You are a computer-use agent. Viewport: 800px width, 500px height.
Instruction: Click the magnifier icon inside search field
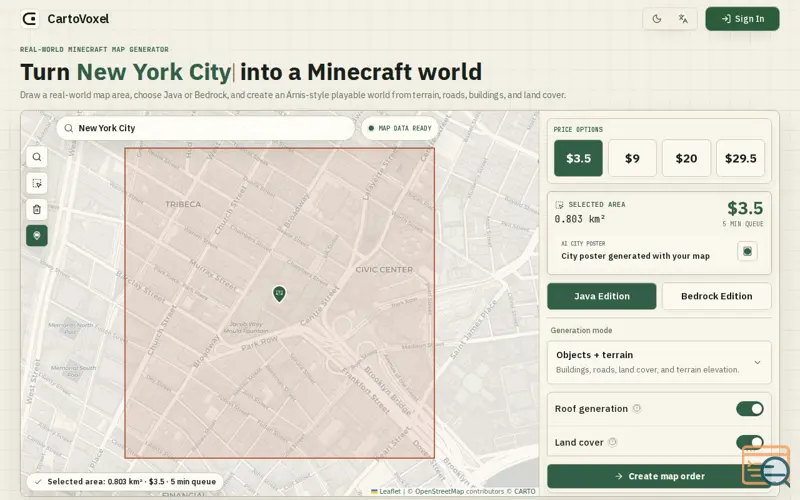(68, 128)
